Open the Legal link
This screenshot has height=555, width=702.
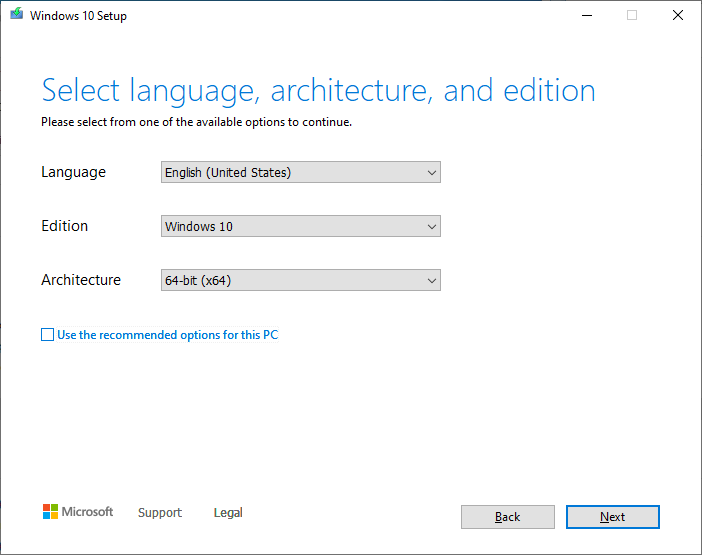228,513
